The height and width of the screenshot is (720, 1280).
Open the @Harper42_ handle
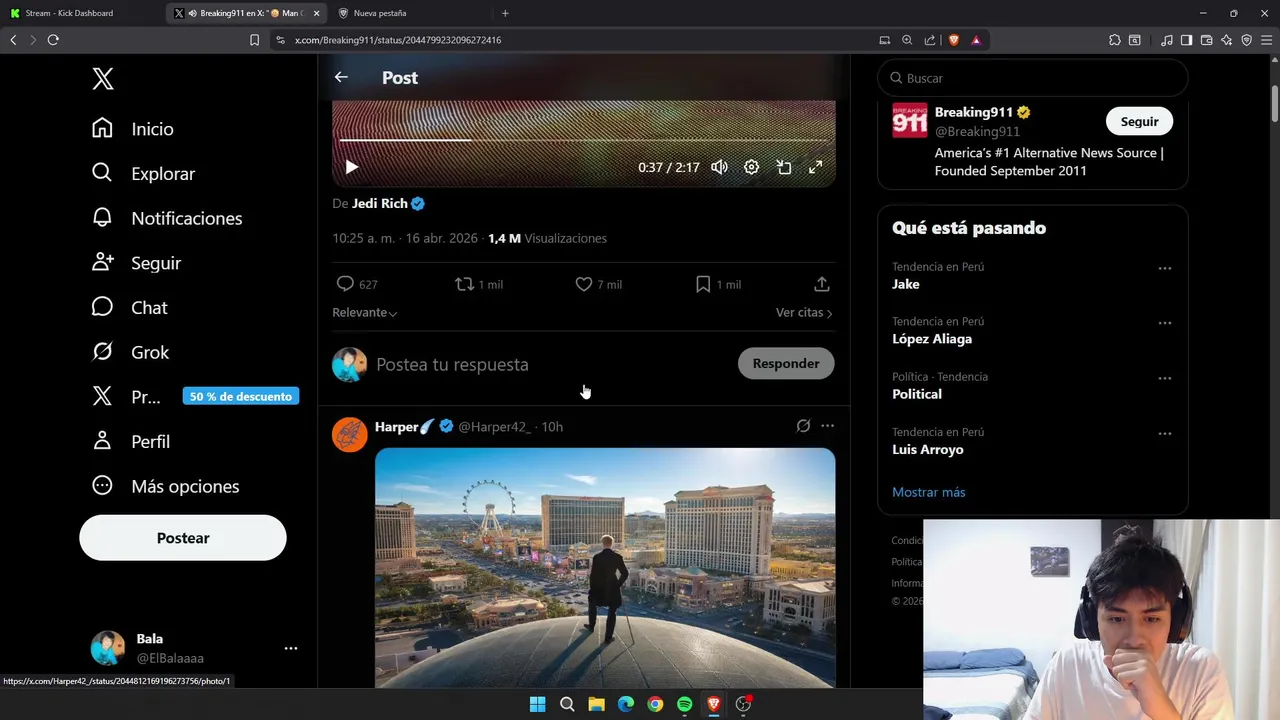[494, 427]
